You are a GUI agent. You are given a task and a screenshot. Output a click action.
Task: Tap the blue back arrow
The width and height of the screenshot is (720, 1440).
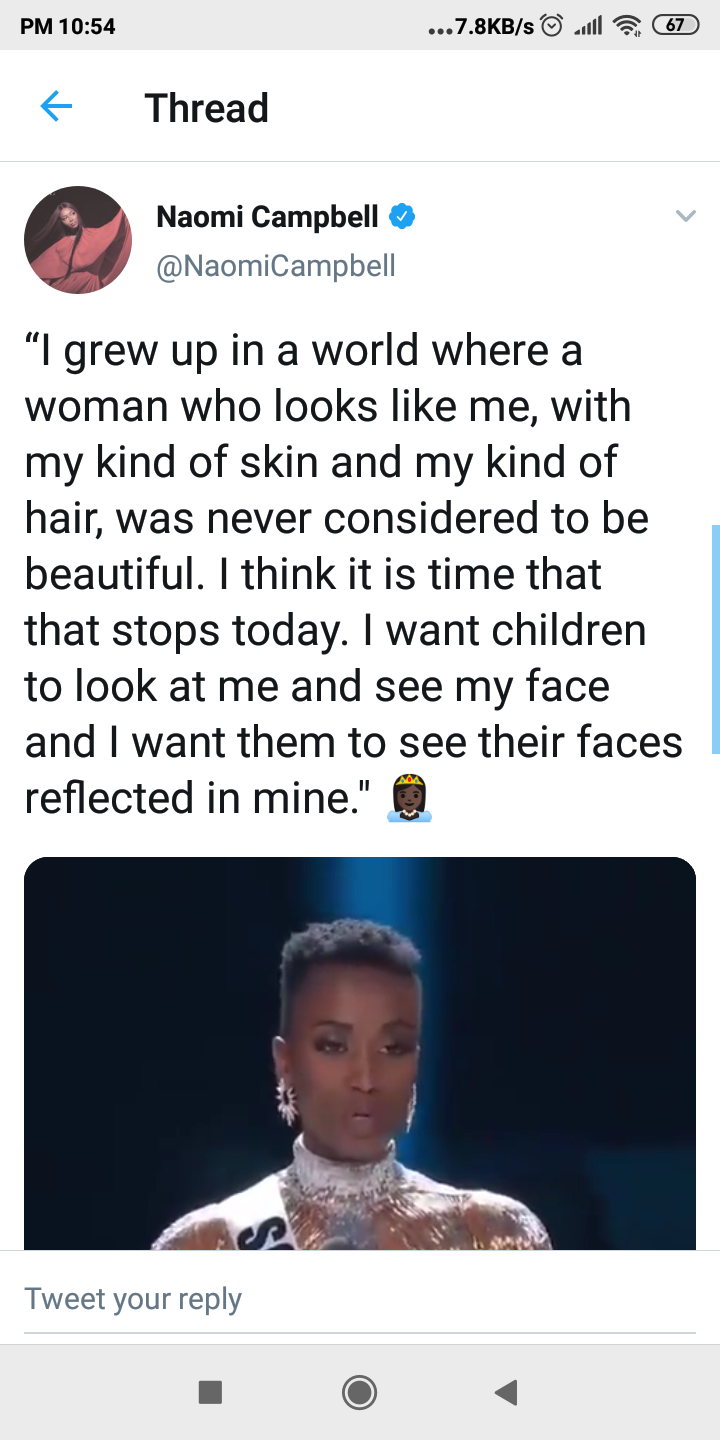56,106
